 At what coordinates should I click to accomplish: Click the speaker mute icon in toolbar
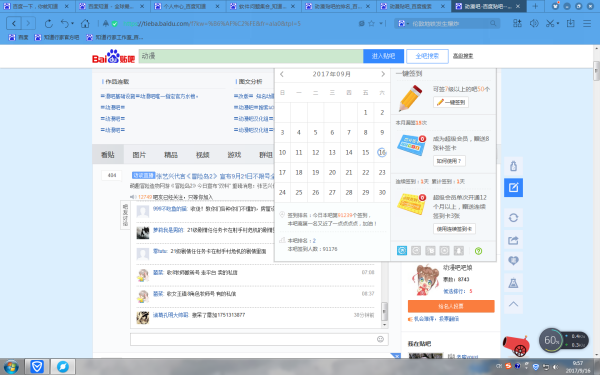534,23
